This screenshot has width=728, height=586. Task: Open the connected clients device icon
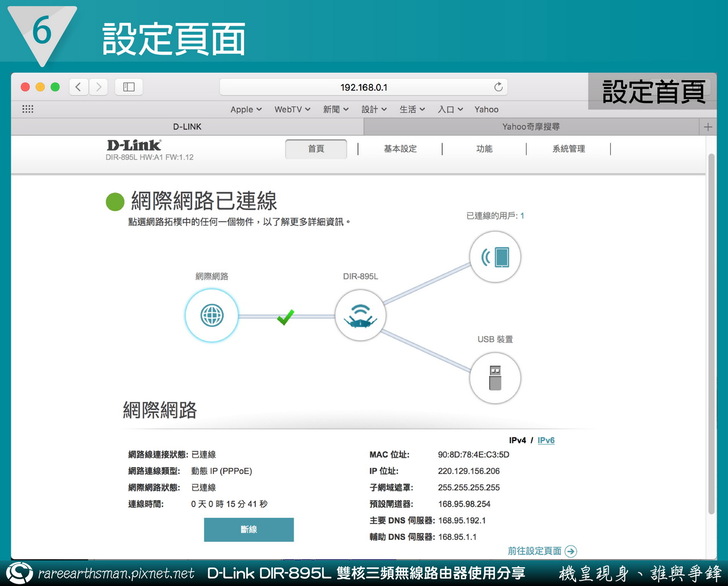pos(496,257)
